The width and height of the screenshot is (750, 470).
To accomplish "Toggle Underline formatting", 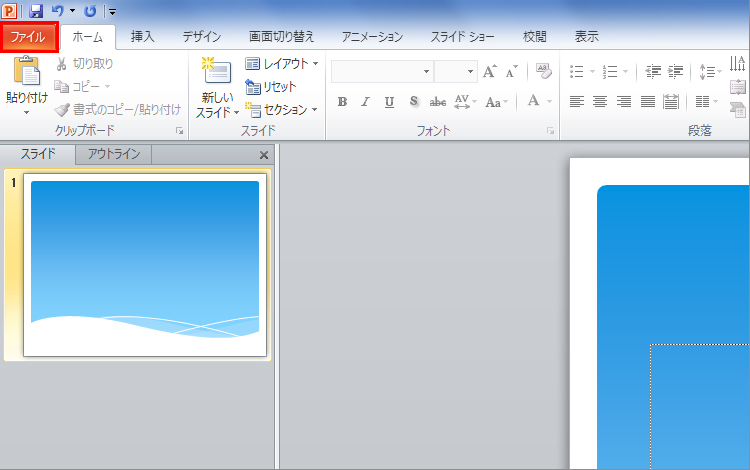I will pyautogui.click(x=389, y=102).
